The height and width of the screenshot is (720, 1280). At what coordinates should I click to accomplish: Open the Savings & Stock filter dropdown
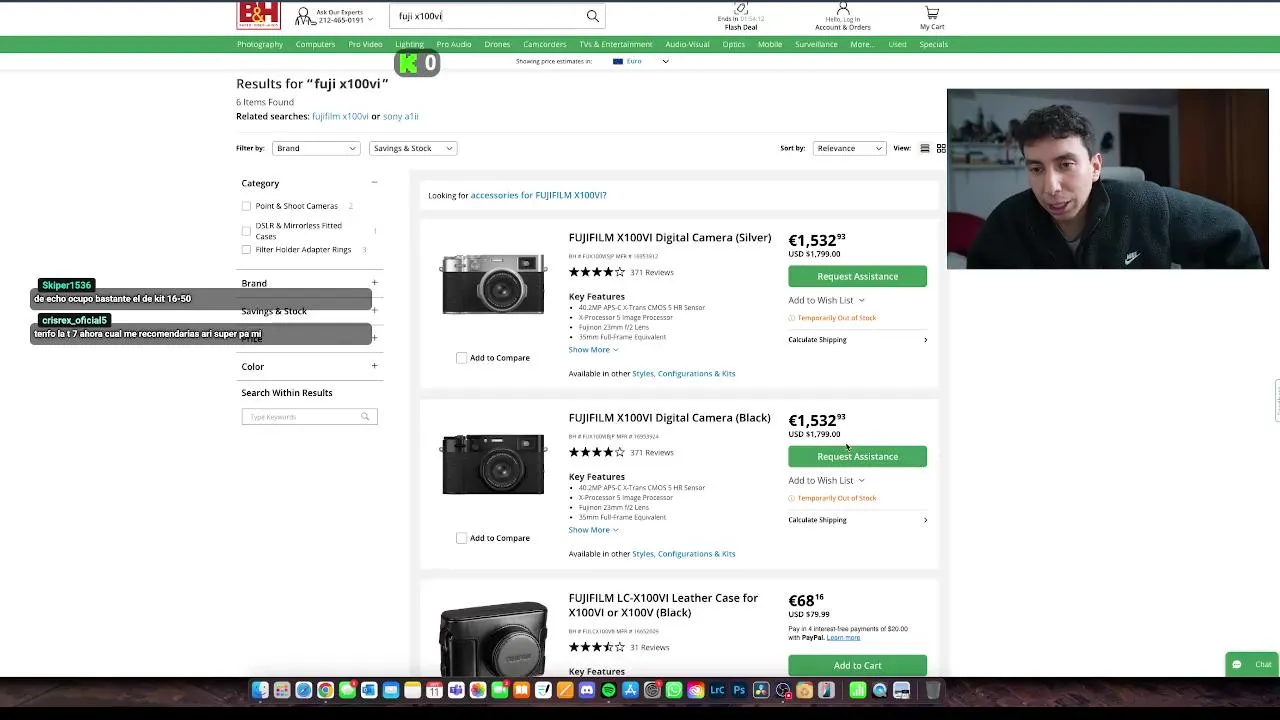(412, 148)
